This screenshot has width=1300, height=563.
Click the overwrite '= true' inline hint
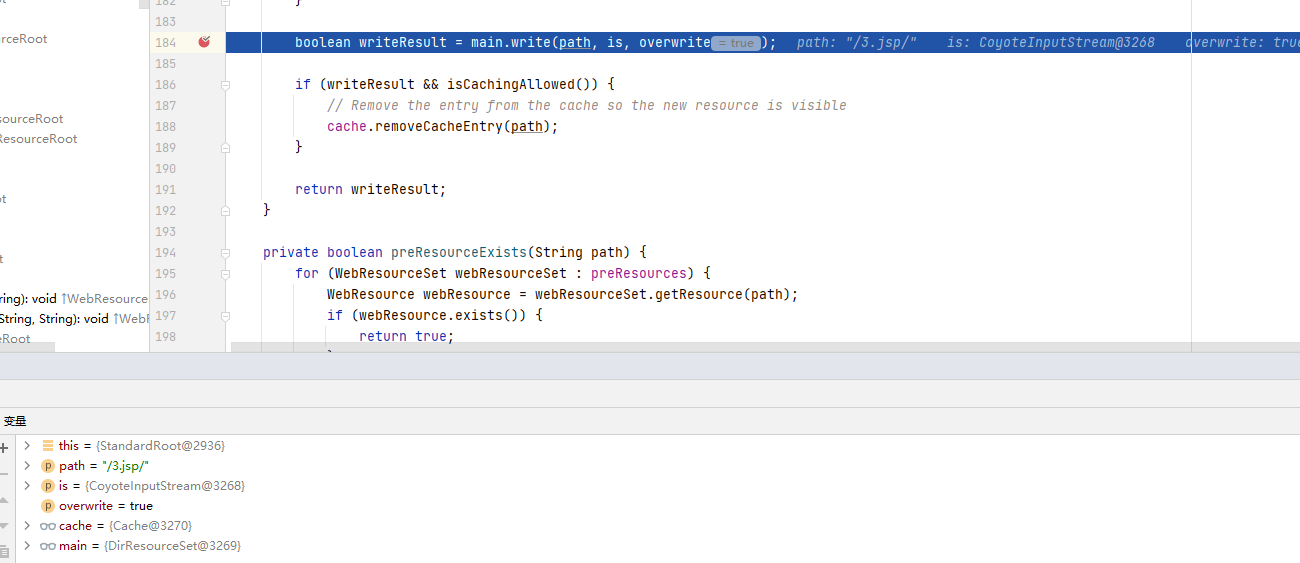click(735, 43)
